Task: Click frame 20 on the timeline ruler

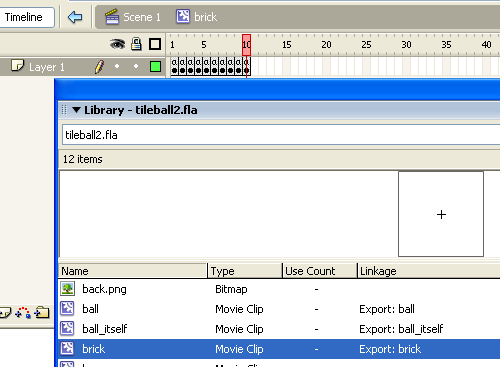Action: [x=326, y=45]
